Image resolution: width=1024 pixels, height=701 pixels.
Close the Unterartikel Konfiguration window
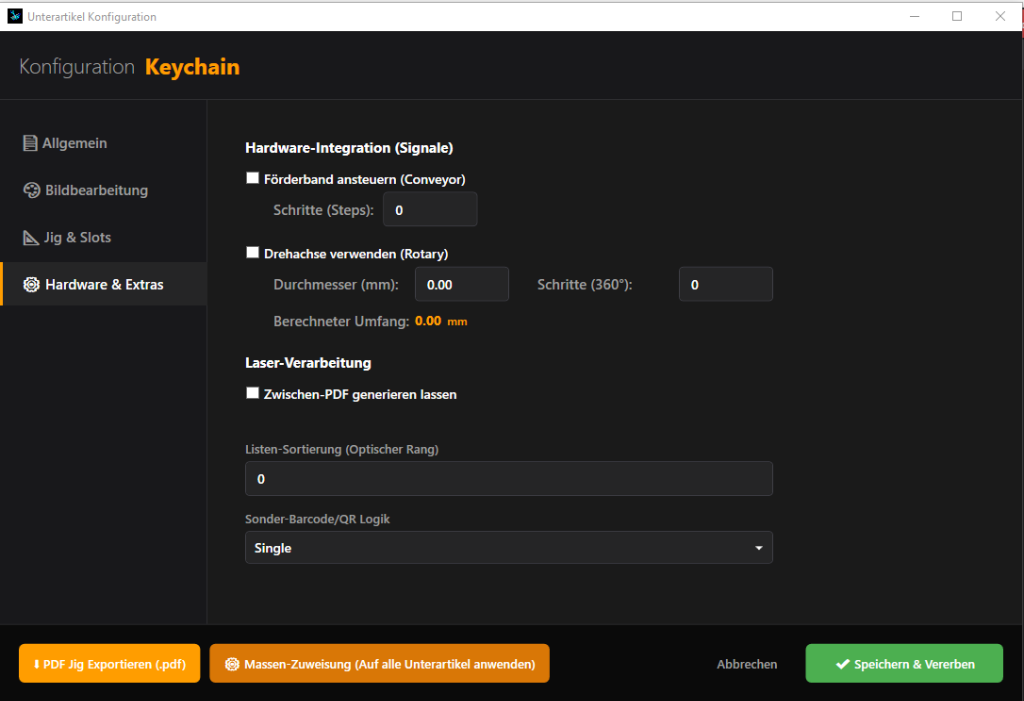click(1000, 16)
